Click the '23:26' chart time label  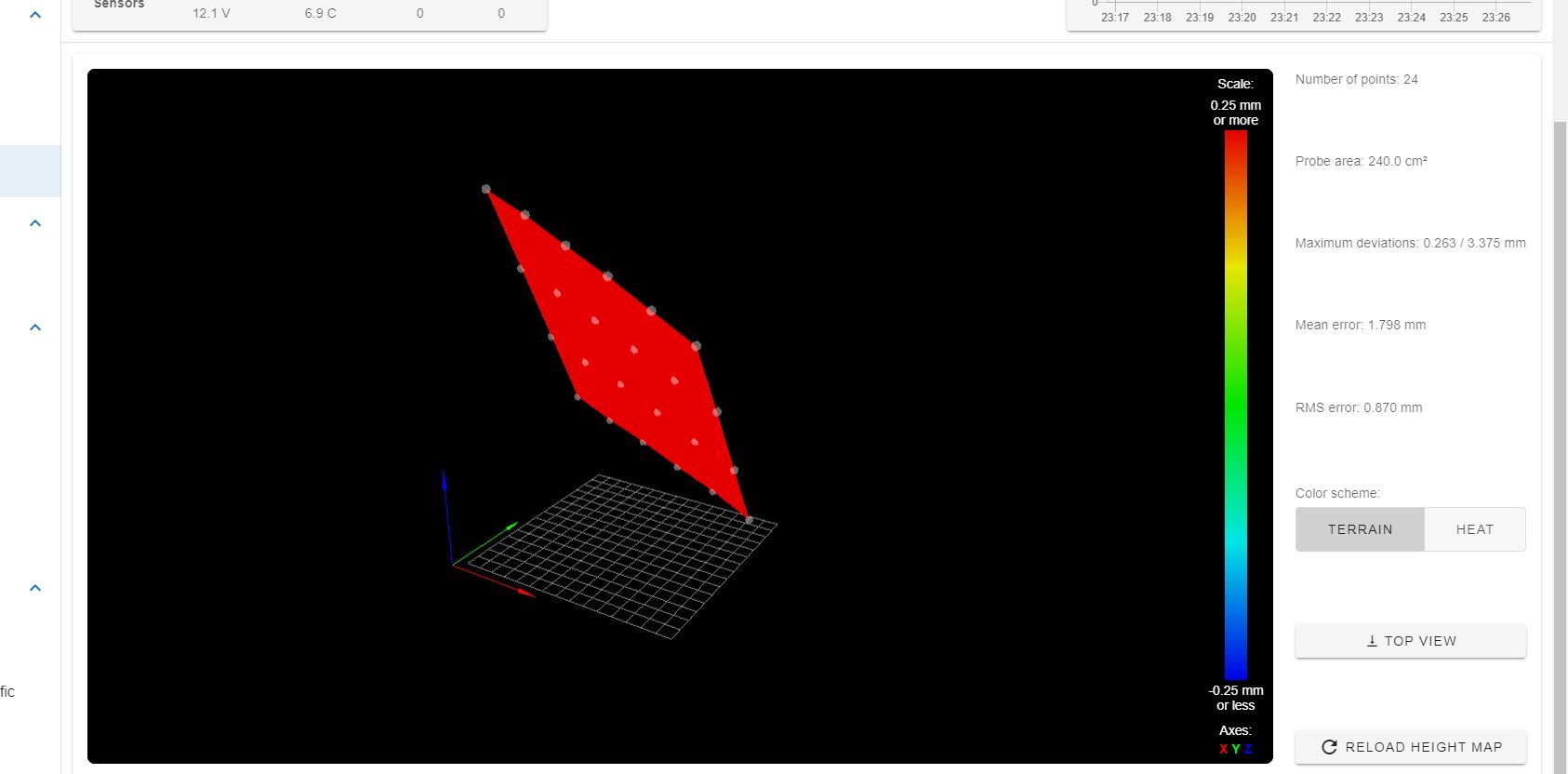[x=1495, y=17]
